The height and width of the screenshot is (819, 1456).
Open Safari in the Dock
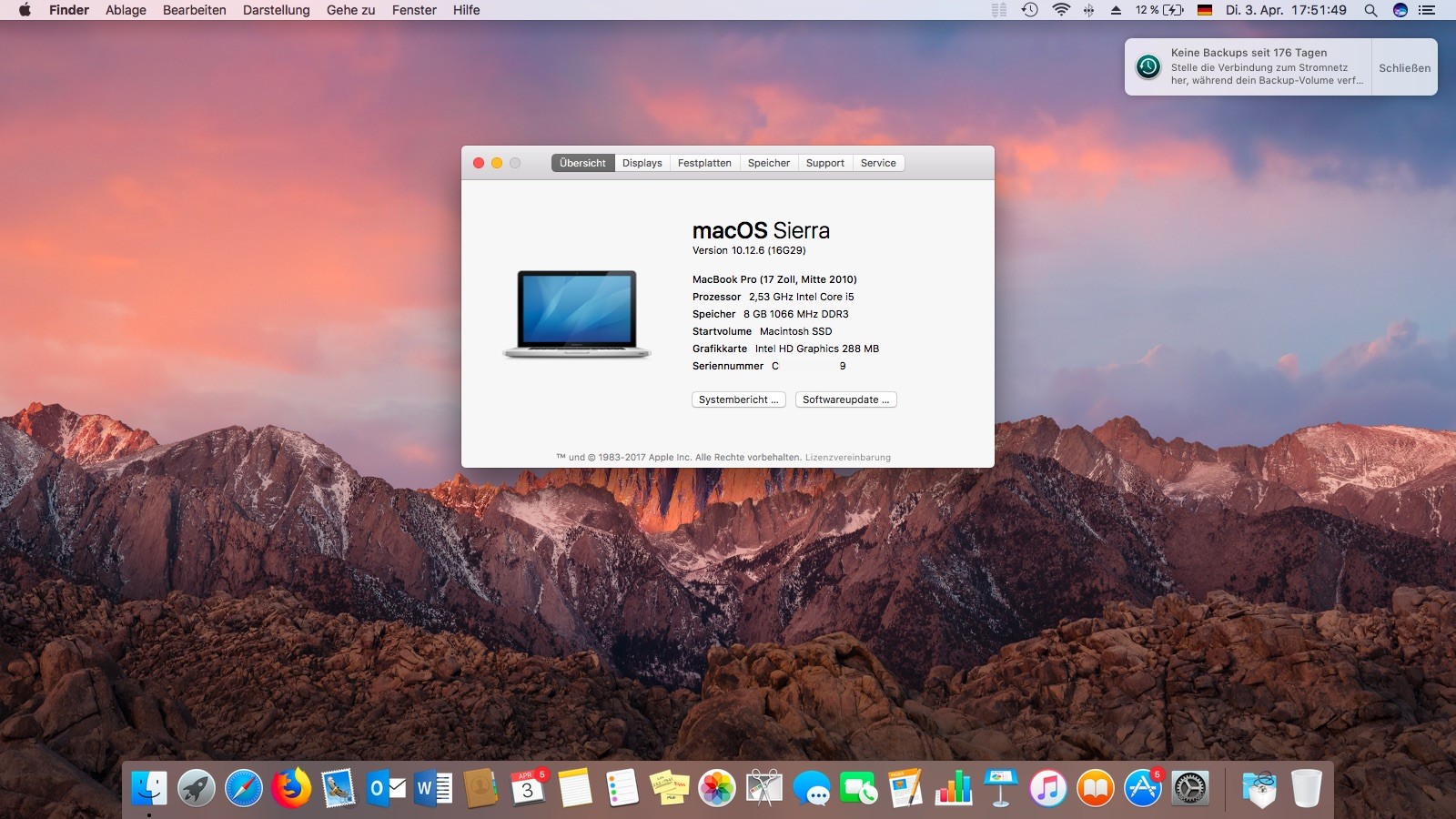point(244,788)
